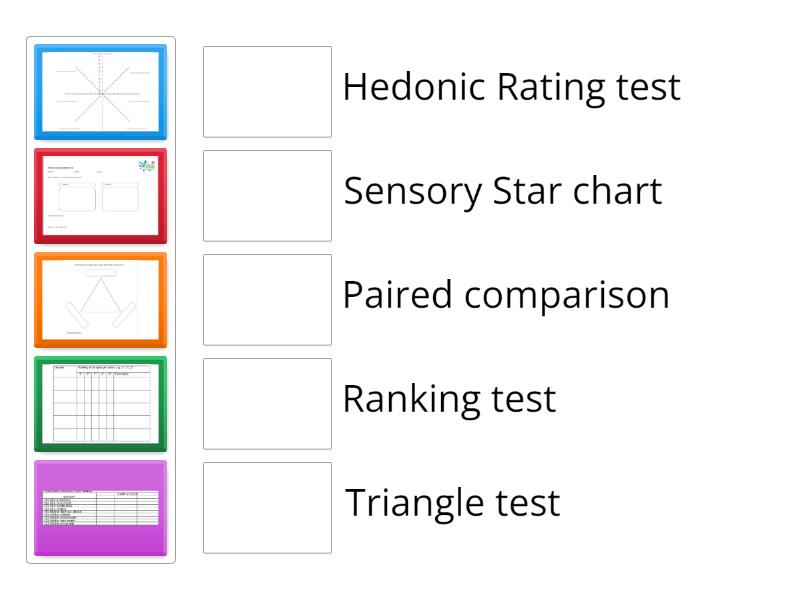
Task: Select the Ranking test label
Action: pos(449,400)
